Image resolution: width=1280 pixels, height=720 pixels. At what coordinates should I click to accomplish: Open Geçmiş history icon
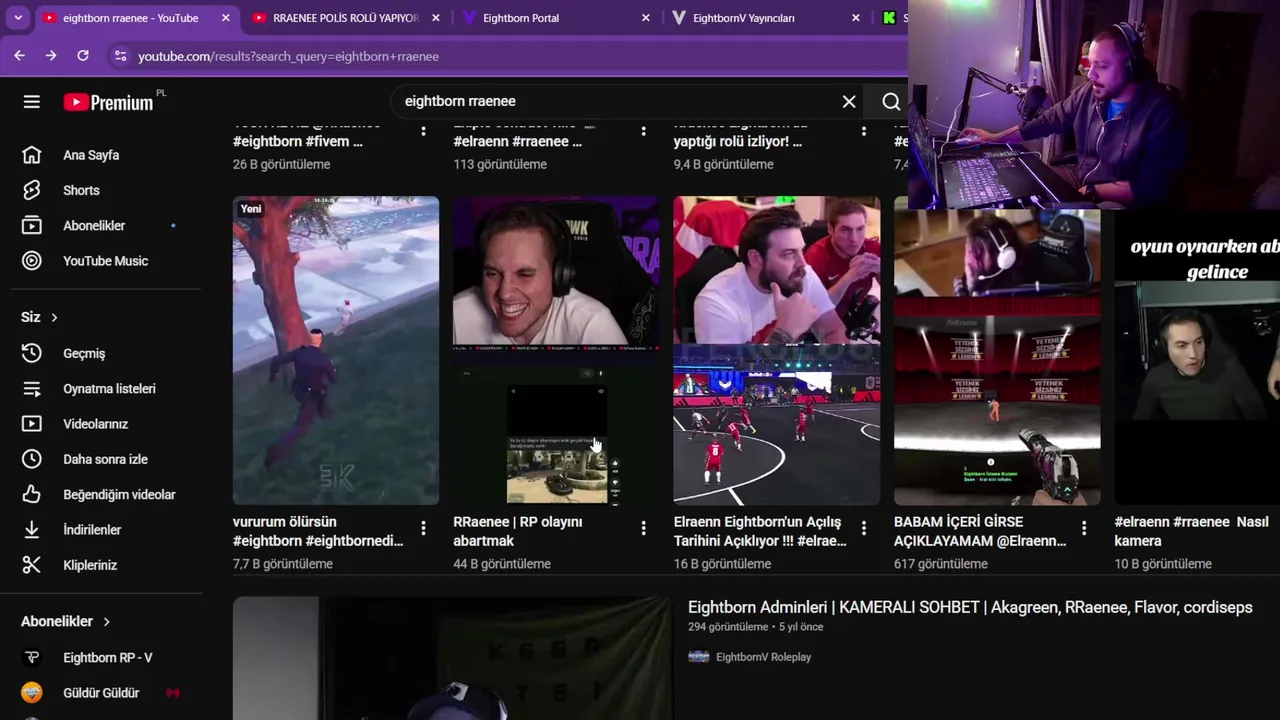pos(32,353)
